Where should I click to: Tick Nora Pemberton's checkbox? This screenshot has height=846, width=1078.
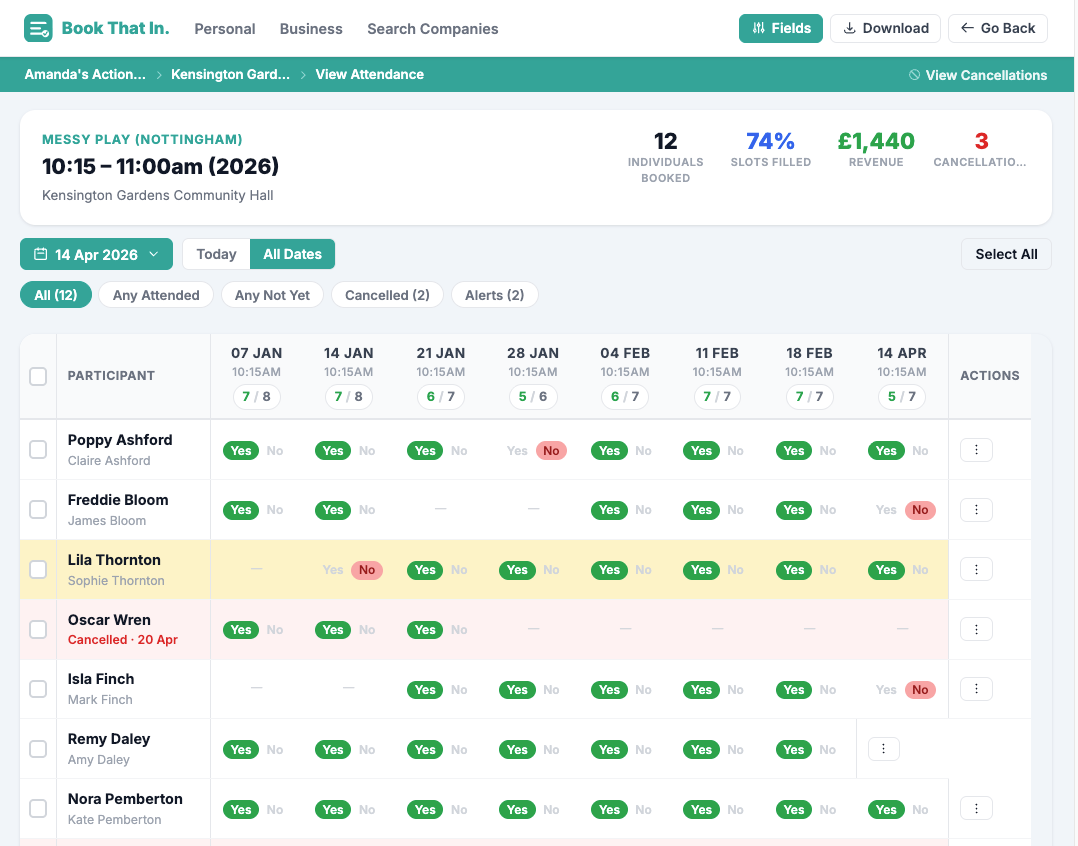38,808
